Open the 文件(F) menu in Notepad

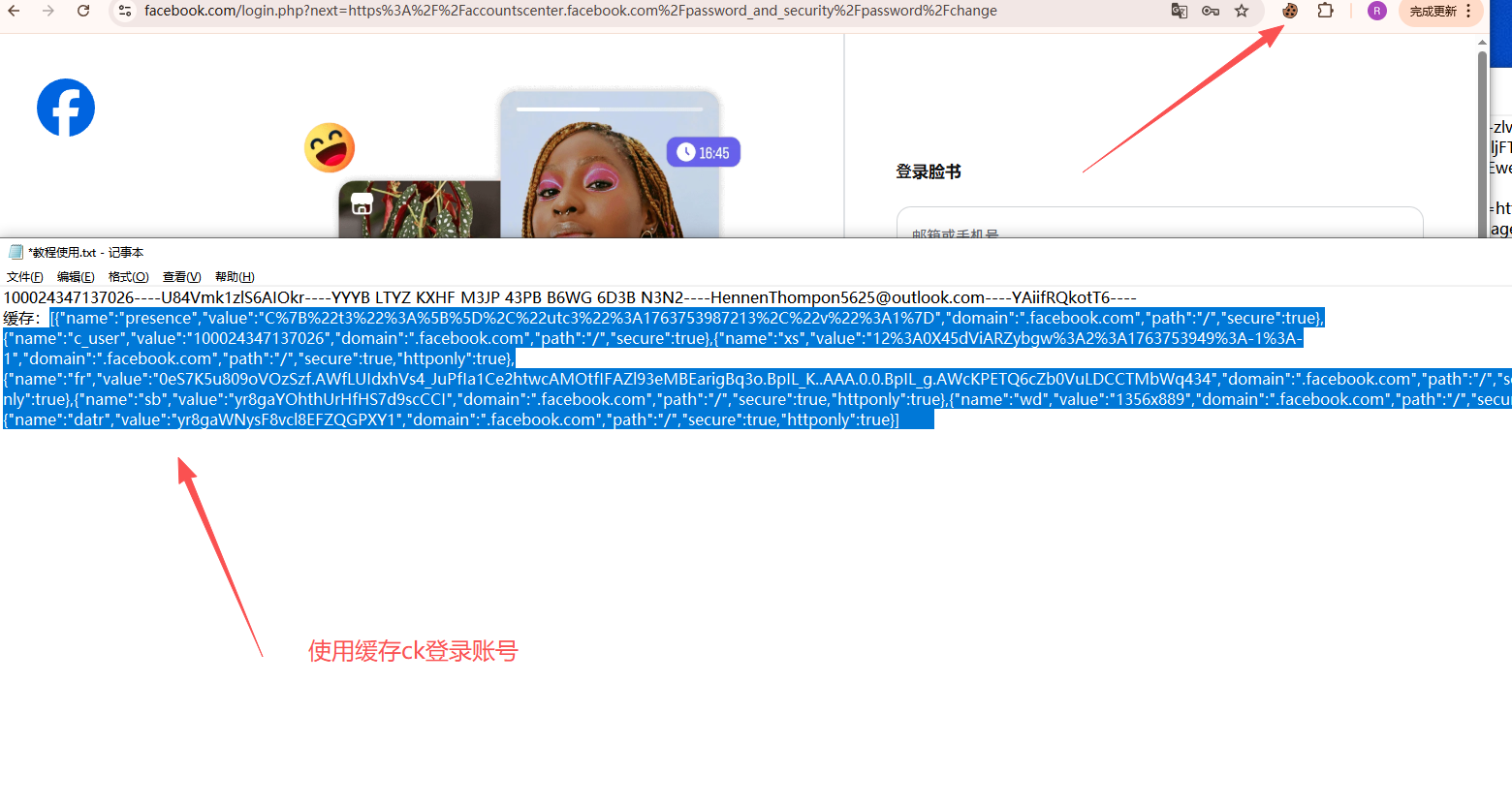coord(24,277)
